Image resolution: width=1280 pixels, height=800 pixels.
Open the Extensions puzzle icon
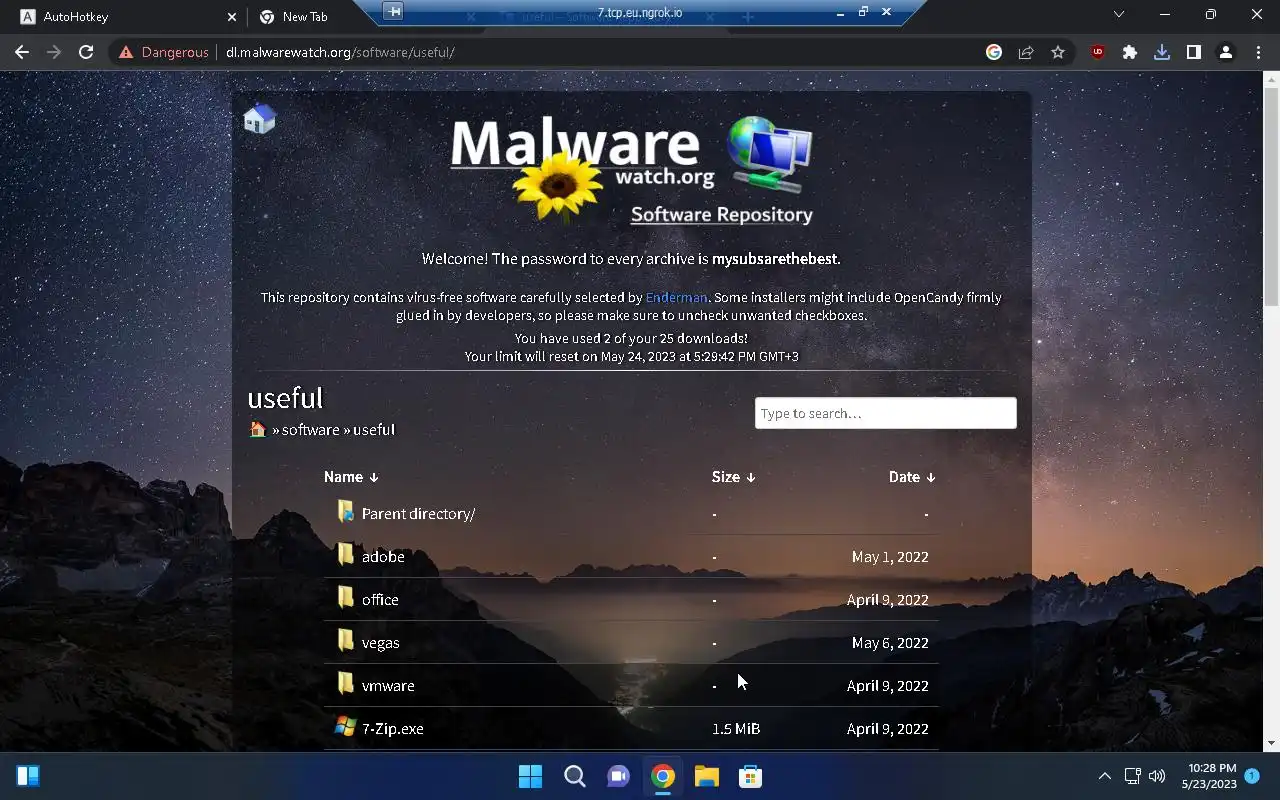[x=1130, y=52]
